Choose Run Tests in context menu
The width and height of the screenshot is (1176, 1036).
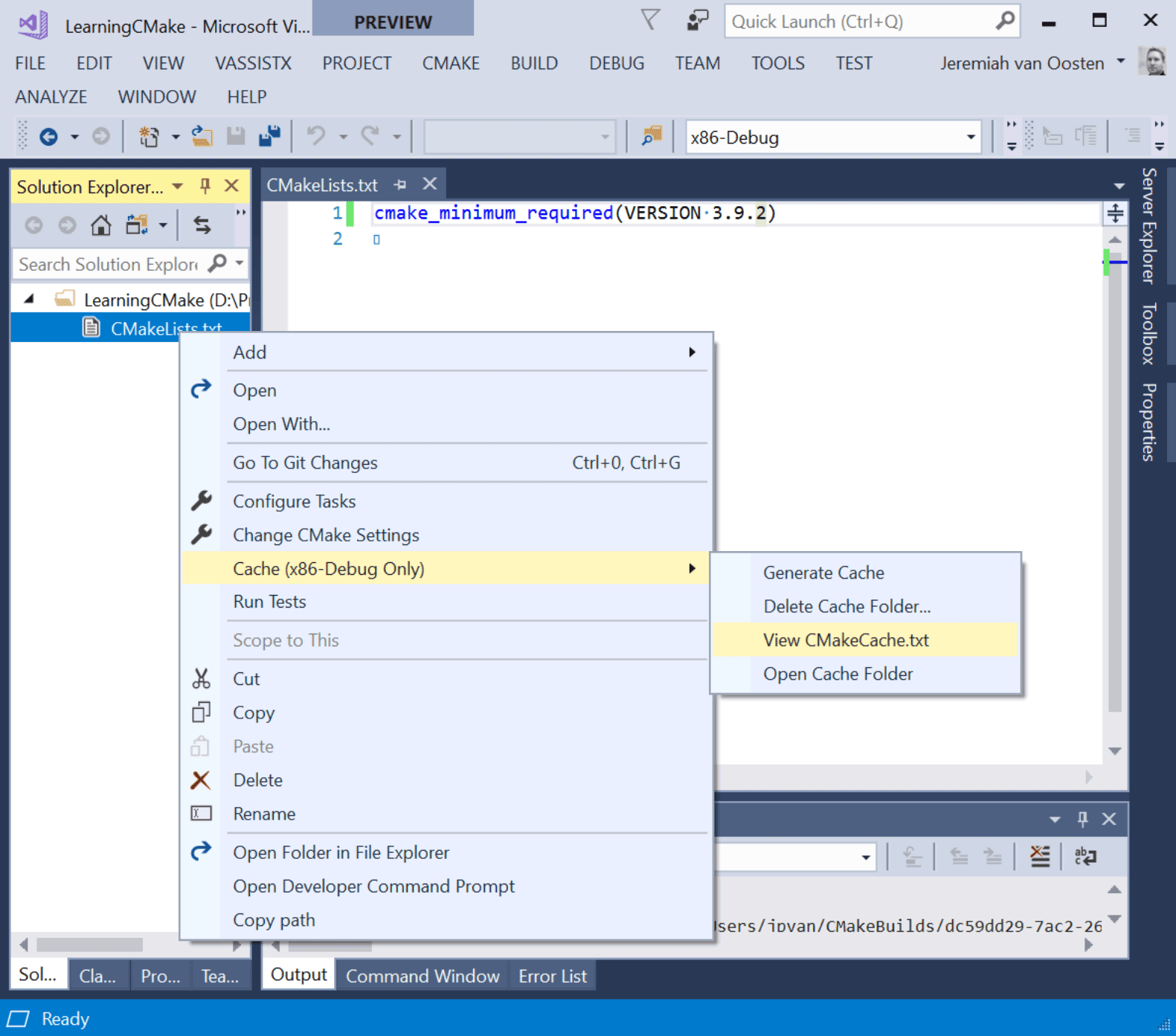445,602
